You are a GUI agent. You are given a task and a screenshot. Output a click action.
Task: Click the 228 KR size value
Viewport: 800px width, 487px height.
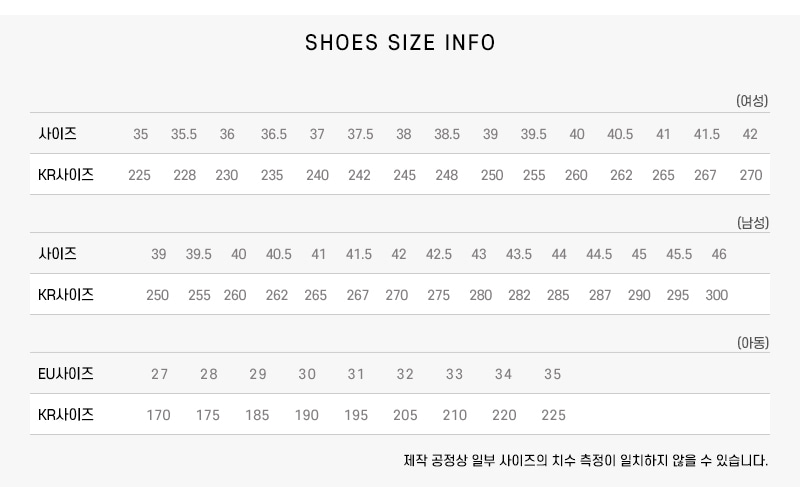click(x=185, y=175)
